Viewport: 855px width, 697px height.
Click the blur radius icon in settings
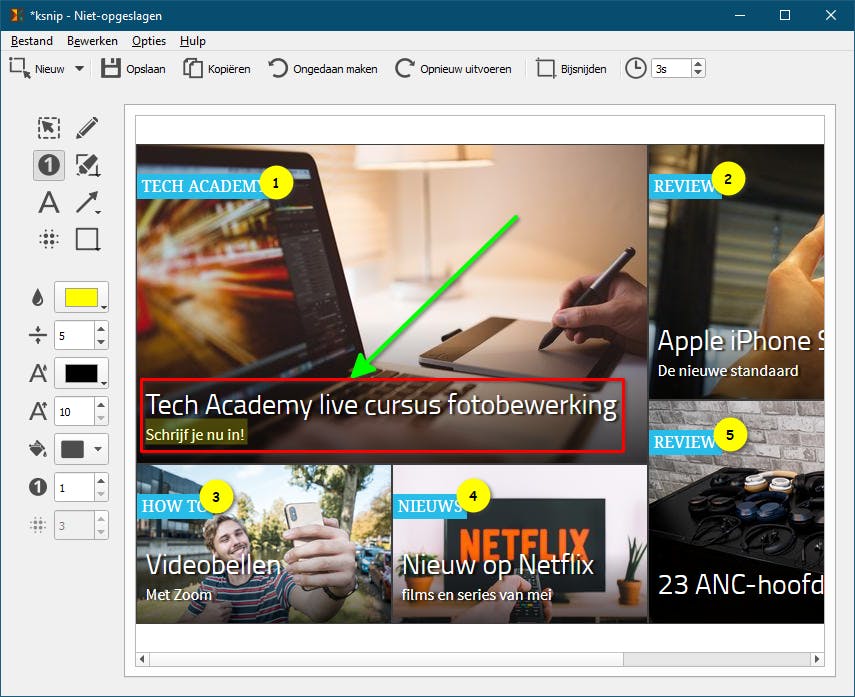point(38,525)
